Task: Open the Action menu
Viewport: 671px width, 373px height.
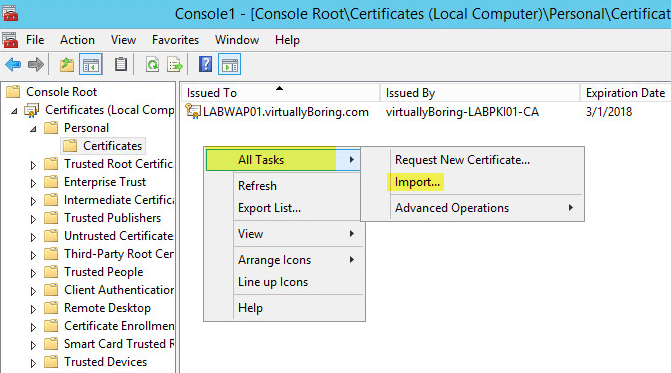Action: tap(77, 40)
